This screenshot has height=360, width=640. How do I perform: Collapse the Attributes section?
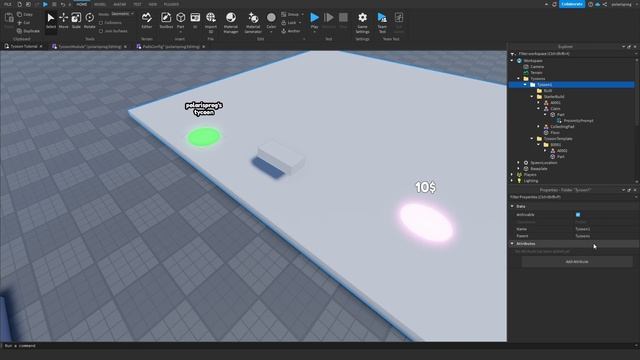512,244
